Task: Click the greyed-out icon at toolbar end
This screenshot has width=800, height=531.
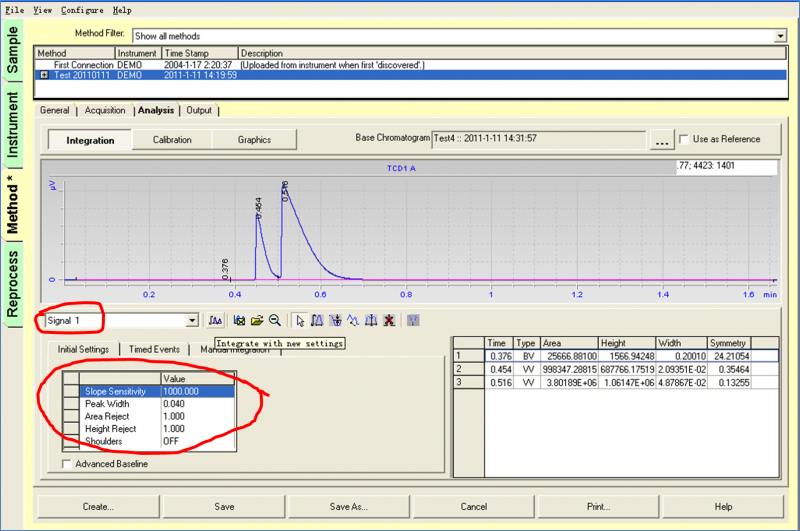Action: point(413,320)
